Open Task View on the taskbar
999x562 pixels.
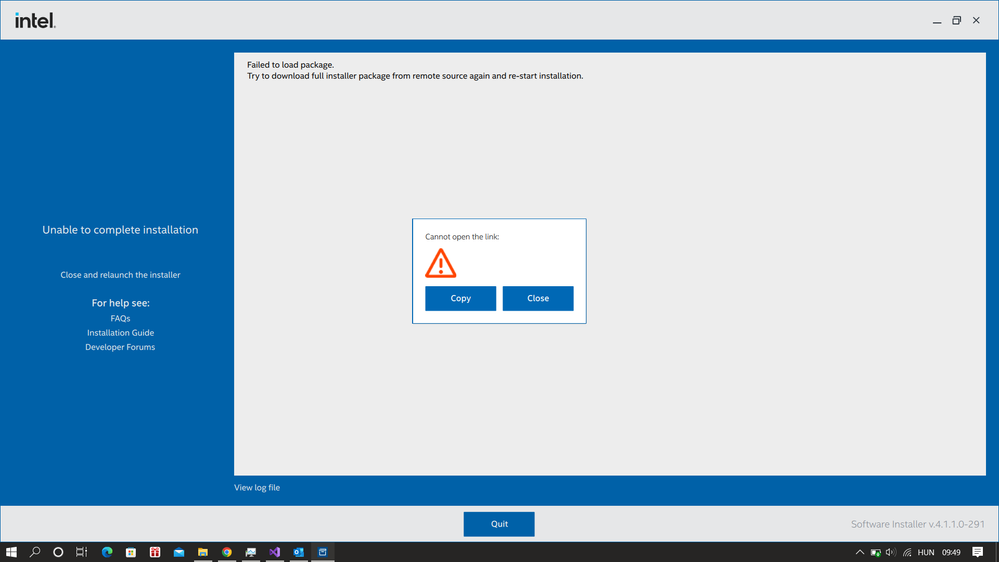(x=82, y=552)
